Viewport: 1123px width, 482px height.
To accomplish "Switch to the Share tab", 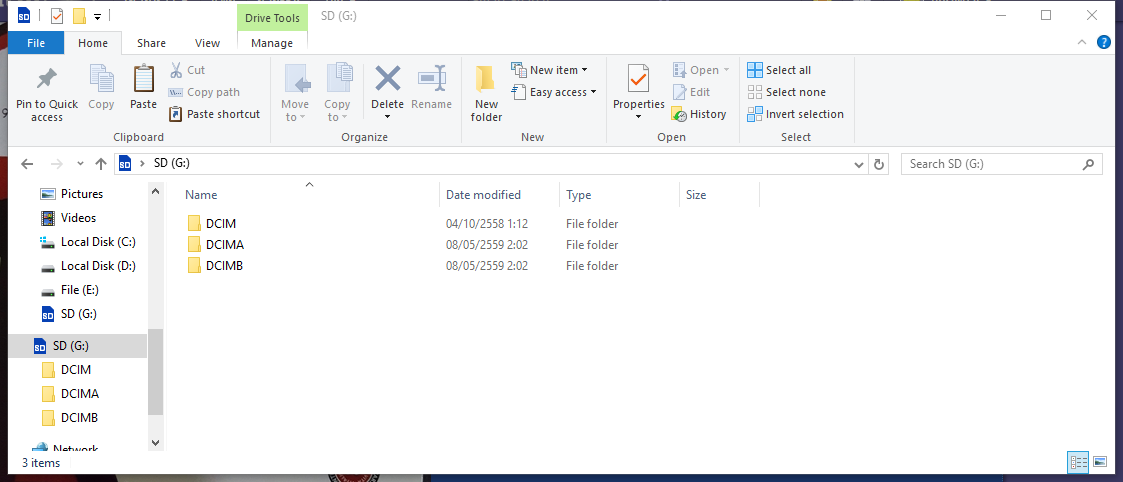I will (151, 43).
